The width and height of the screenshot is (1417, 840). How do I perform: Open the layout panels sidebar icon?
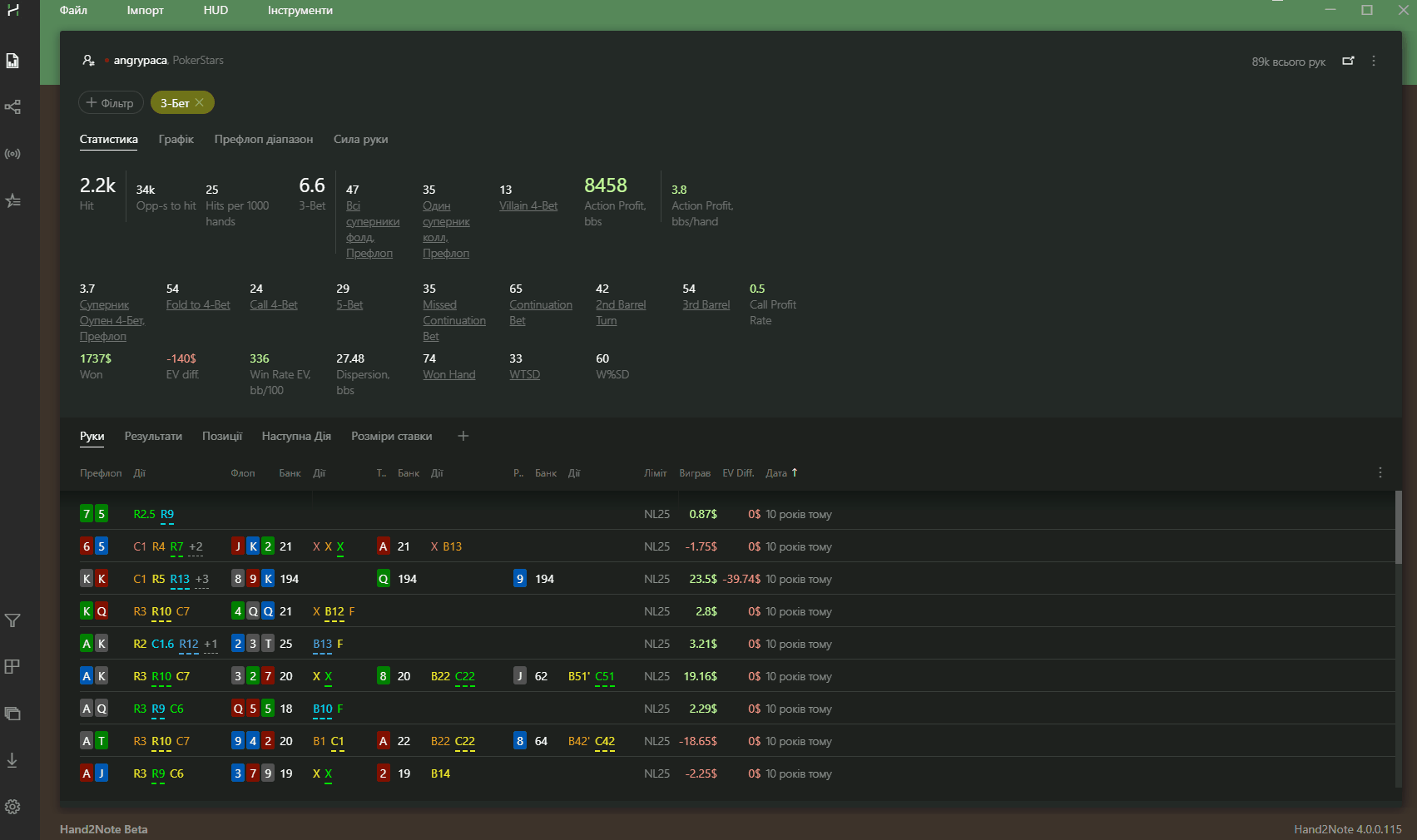[12, 667]
